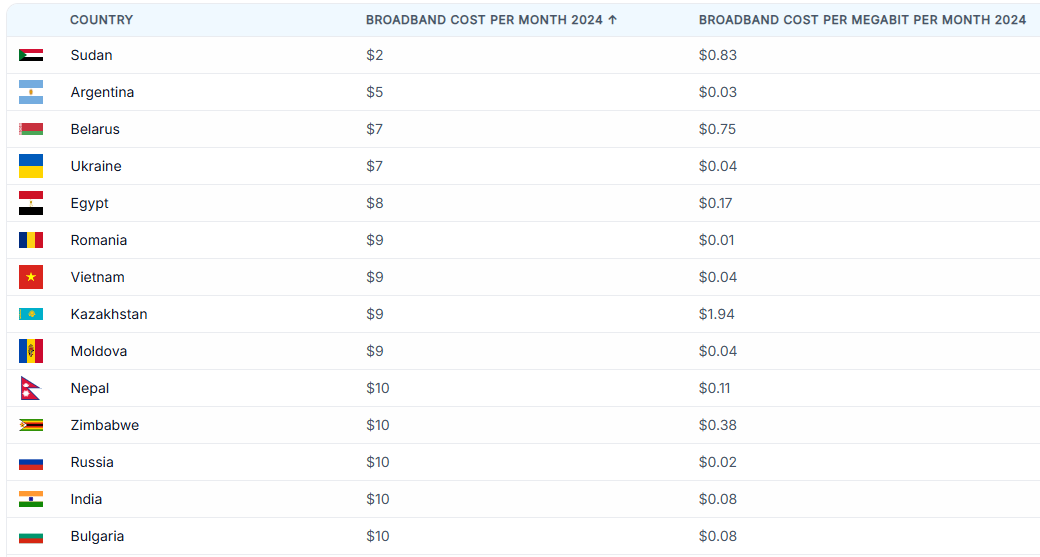Sort by Broadband Cost Per Megabit column
The image size is (1040, 557).
862,20
